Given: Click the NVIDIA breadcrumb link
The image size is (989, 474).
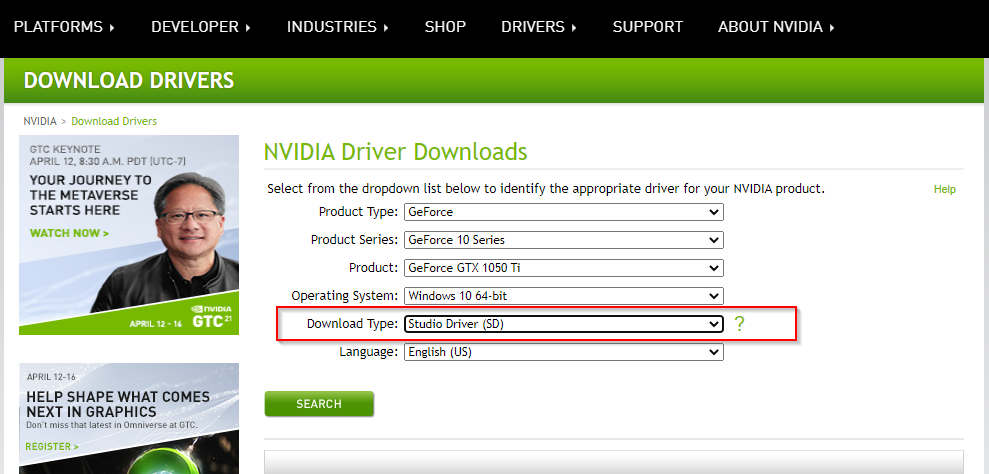Looking at the screenshot, I should tap(40, 121).
